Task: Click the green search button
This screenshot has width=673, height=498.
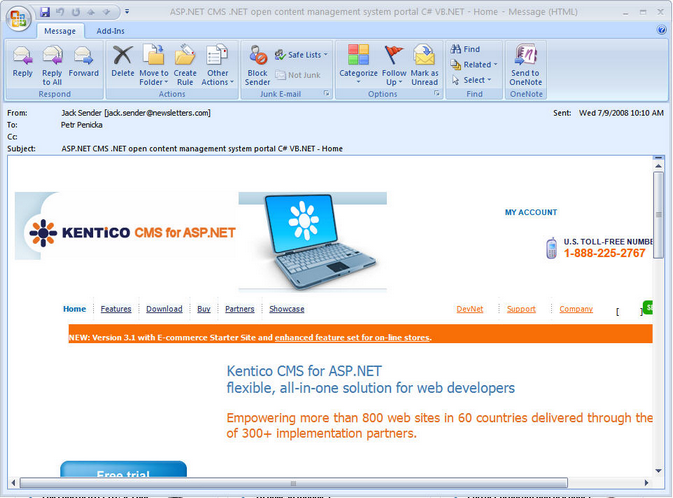Action: click(648, 307)
